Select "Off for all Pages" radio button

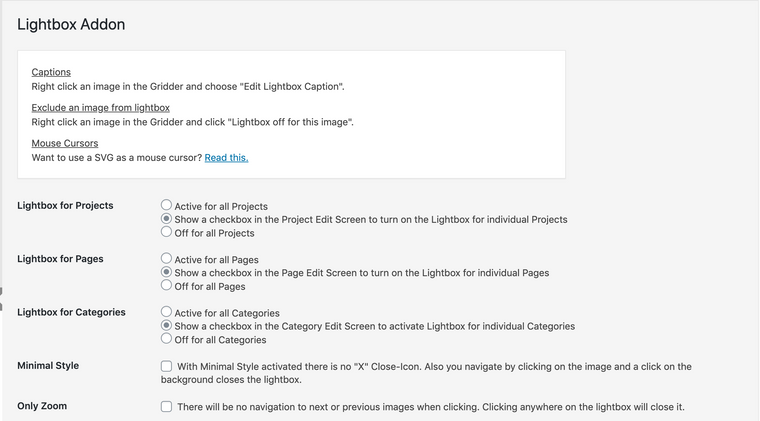pos(167,285)
